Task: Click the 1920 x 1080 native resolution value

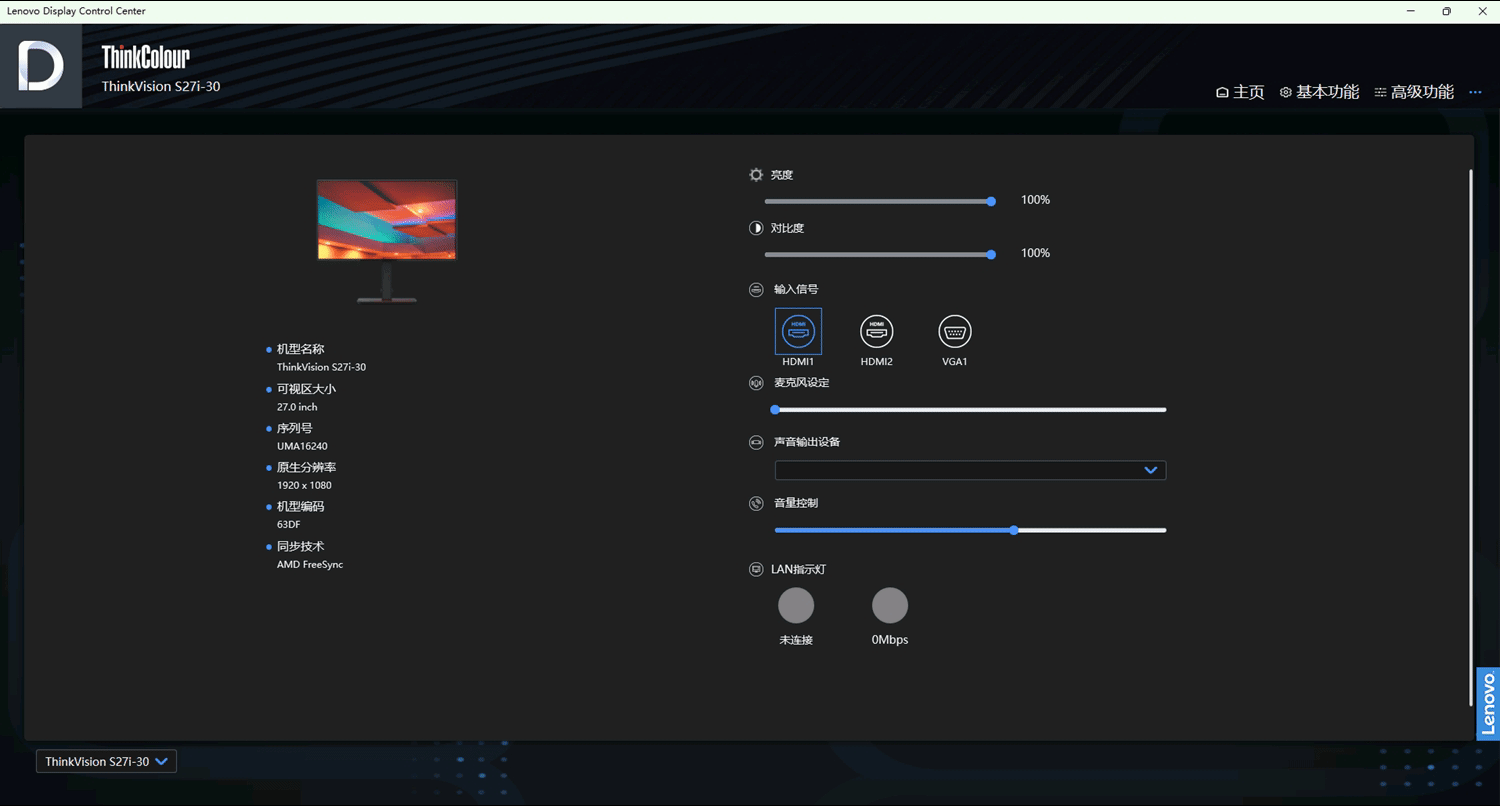Action: (304, 485)
